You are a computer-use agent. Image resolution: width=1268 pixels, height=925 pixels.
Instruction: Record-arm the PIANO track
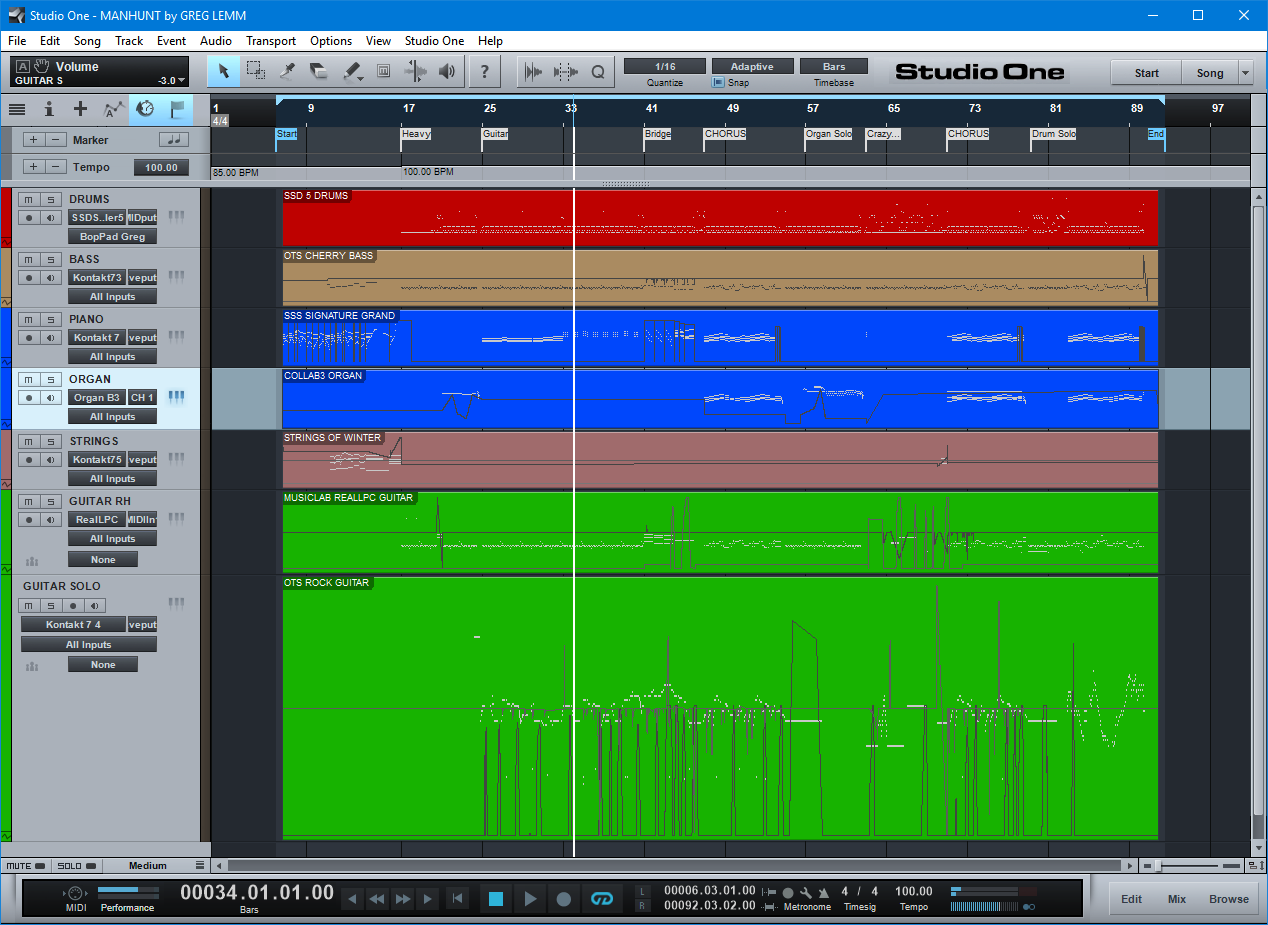point(28,337)
